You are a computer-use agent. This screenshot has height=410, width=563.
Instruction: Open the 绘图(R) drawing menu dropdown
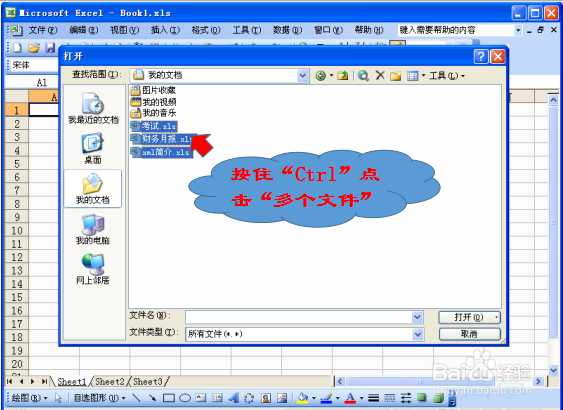pyautogui.click(x=29, y=398)
